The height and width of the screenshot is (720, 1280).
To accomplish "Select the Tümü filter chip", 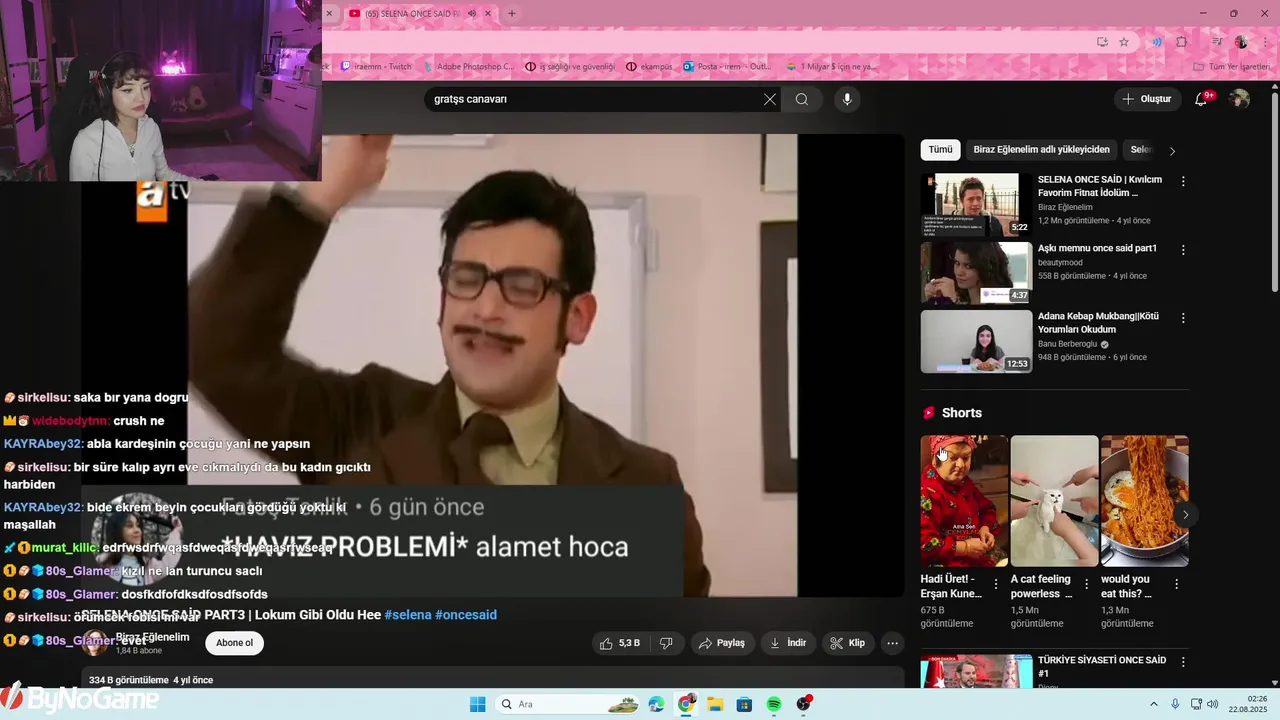I will [940, 150].
